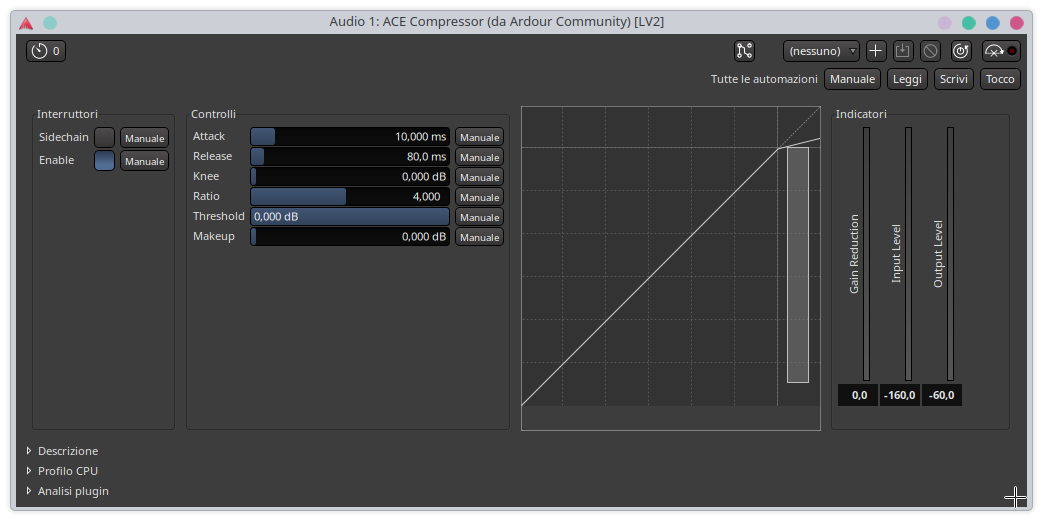Click the Input Level meter bar
The image size is (1043, 521).
[x=908, y=254]
